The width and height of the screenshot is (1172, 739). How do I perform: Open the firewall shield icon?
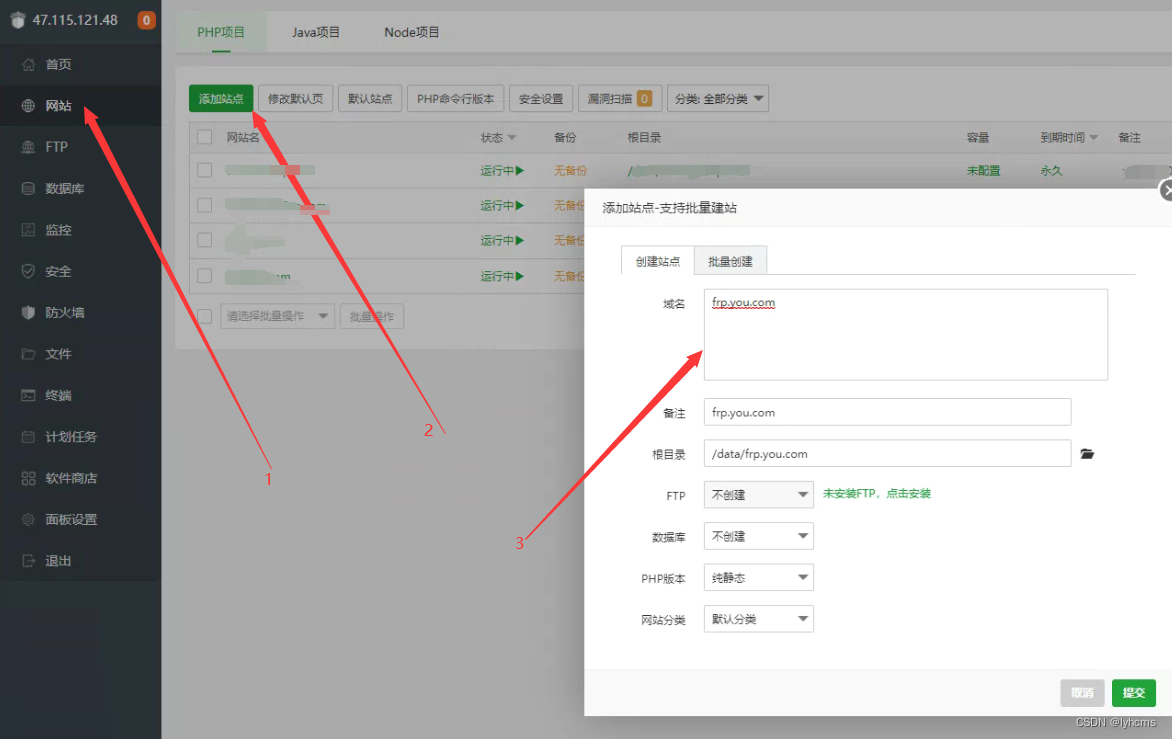tap(28, 313)
